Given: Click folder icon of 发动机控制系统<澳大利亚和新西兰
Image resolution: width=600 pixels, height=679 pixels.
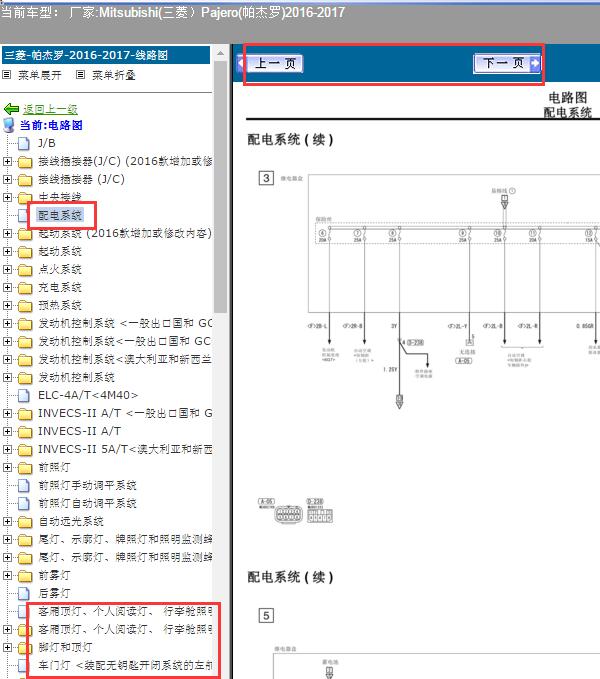Looking at the screenshot, I should [25, 360].
